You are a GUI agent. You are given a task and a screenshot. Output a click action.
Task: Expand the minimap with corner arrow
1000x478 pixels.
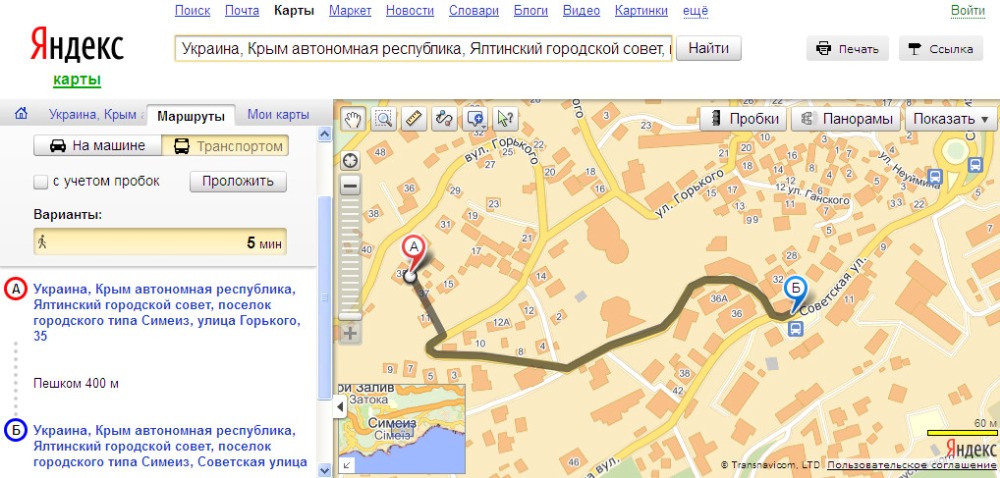point(345,467)
